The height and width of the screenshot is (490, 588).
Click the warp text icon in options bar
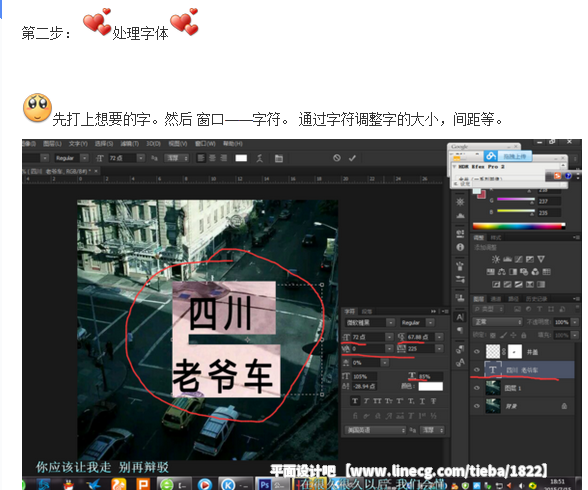tap(260, 158)
